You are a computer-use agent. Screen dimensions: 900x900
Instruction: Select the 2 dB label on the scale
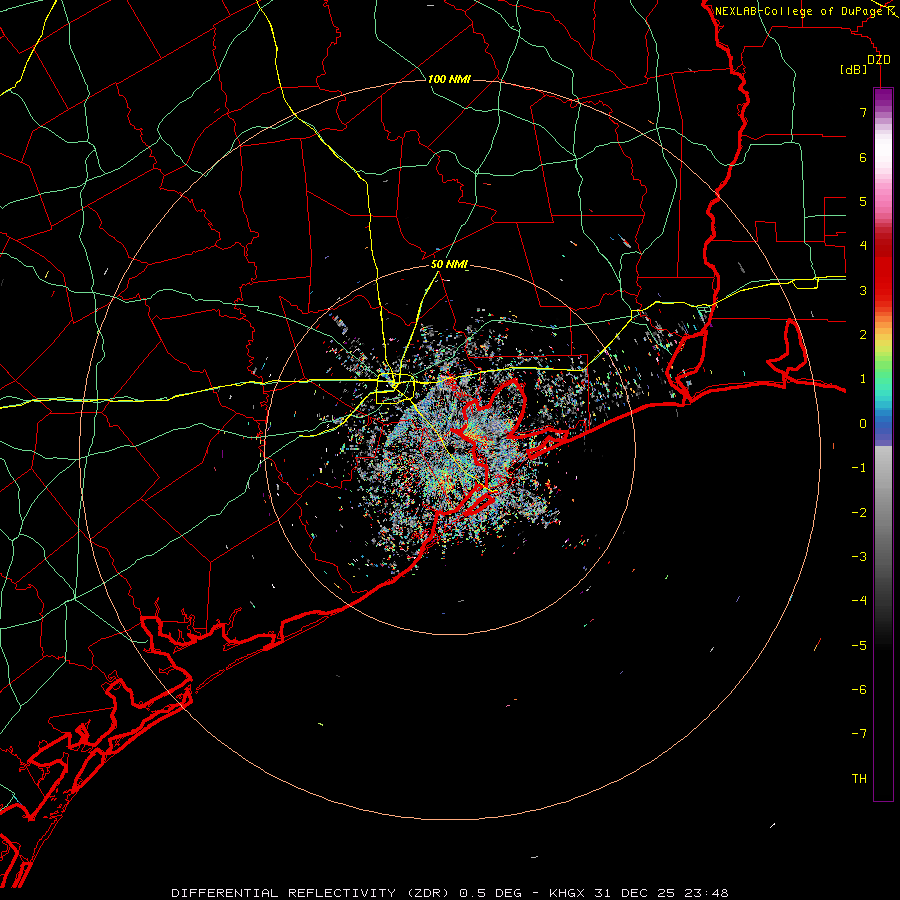point(863,335)
